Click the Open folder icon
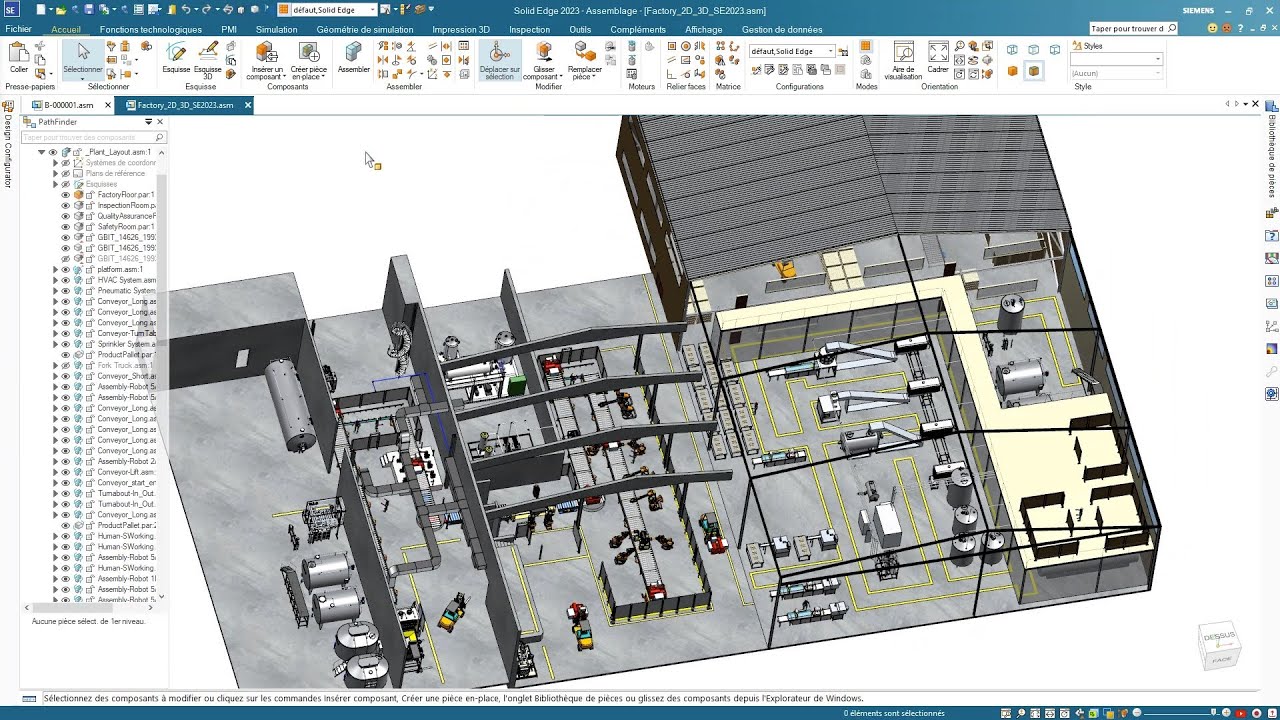This screenshot has width=1280, height=720. pos(61,9)
